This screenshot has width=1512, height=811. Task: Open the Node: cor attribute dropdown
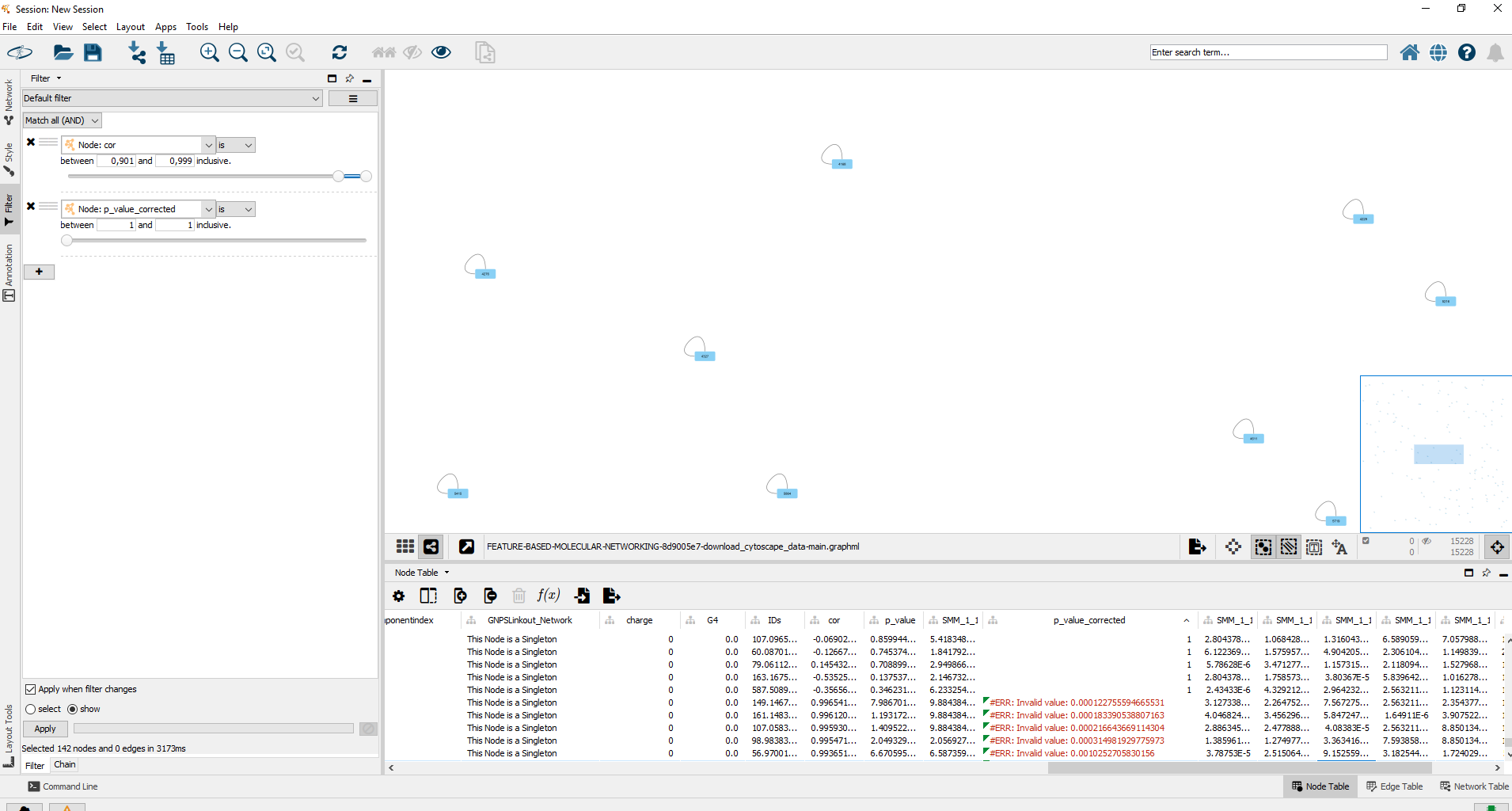point(207,144)
